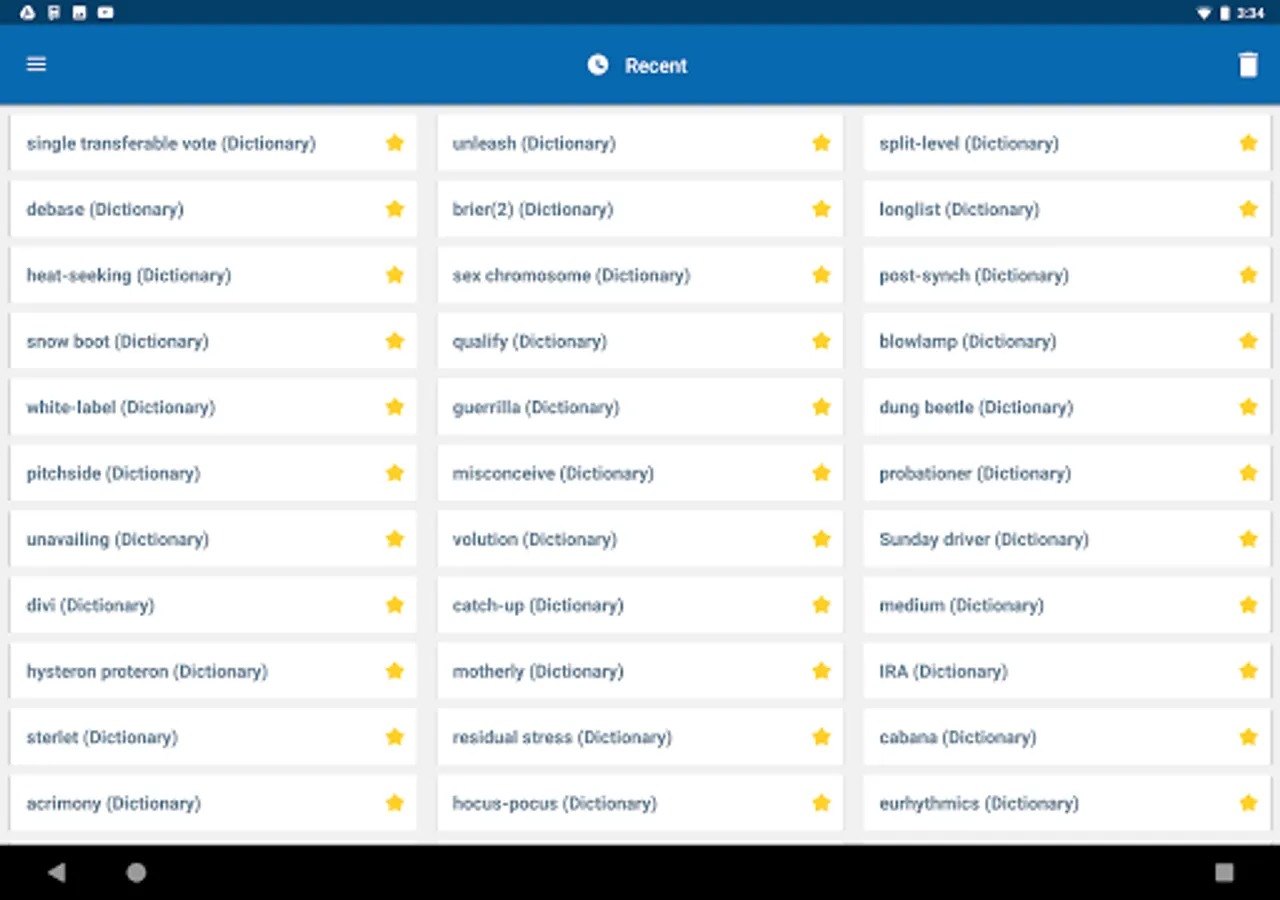The width and height of the screenshot is (1280, 900).
Task: Toggle favorite star for snow boot
Action: [395, 341]
